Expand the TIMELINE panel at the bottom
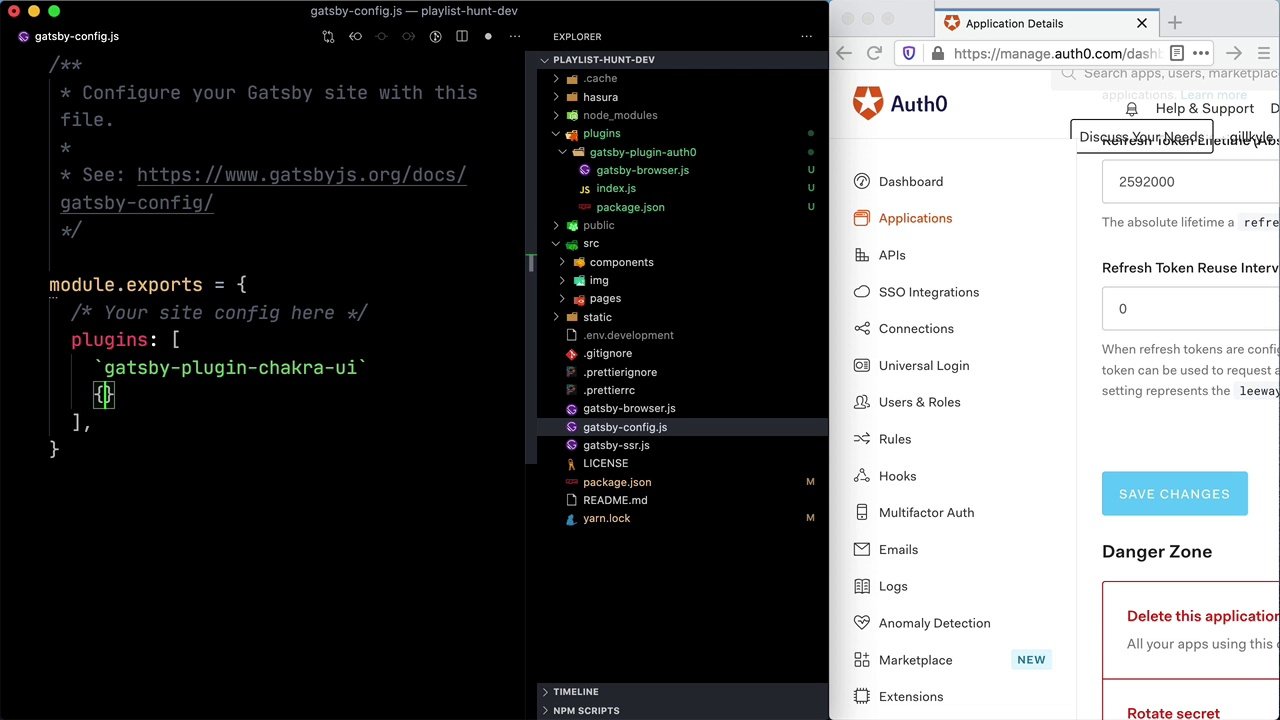This screenshot has height=720, width=1280. [575, 691]
